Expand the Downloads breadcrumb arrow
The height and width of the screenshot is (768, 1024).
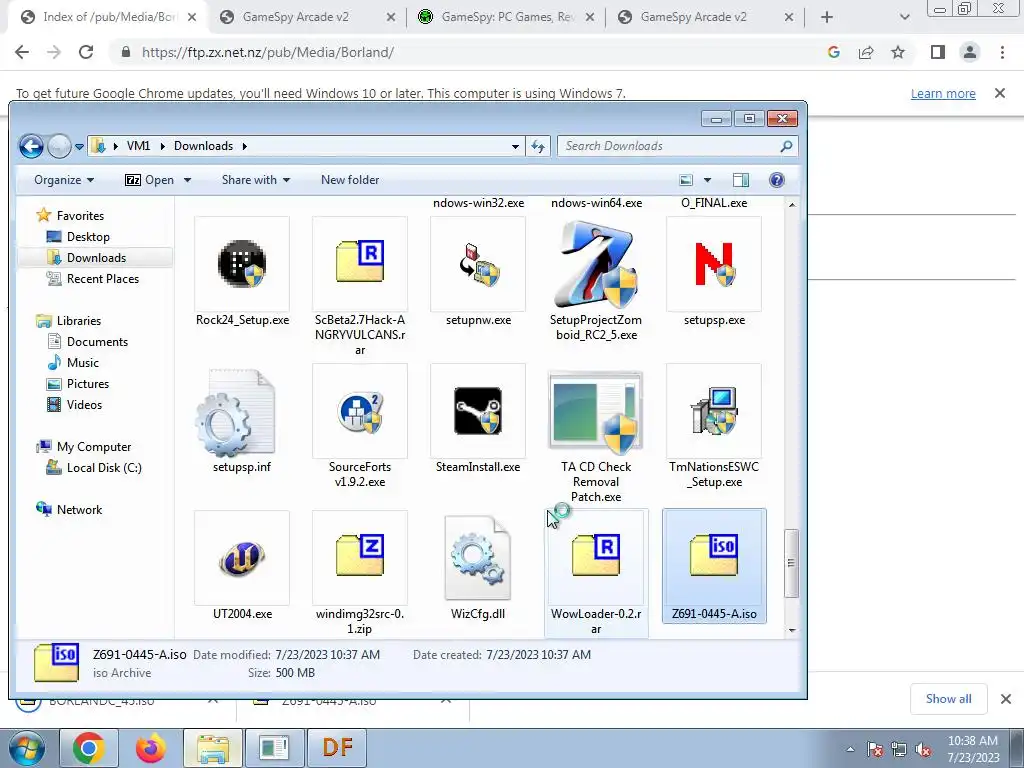[244, 146]
